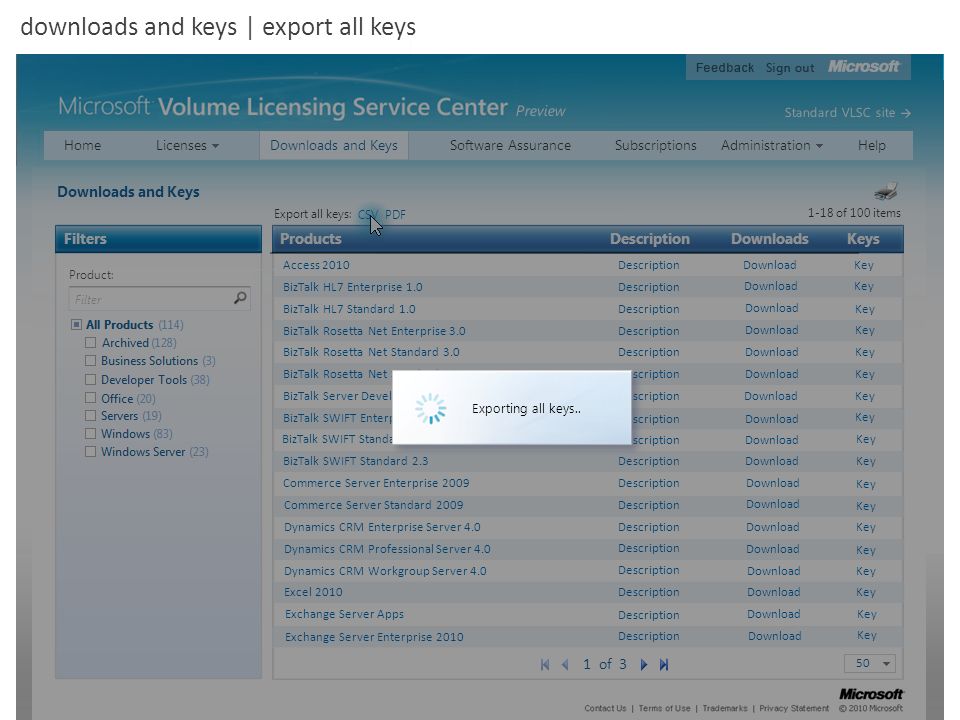The height and width of the screenshot is (720, 960).
Task: Open Commerce Server Enterprise 2009
Action: click(x=376, y=483)
